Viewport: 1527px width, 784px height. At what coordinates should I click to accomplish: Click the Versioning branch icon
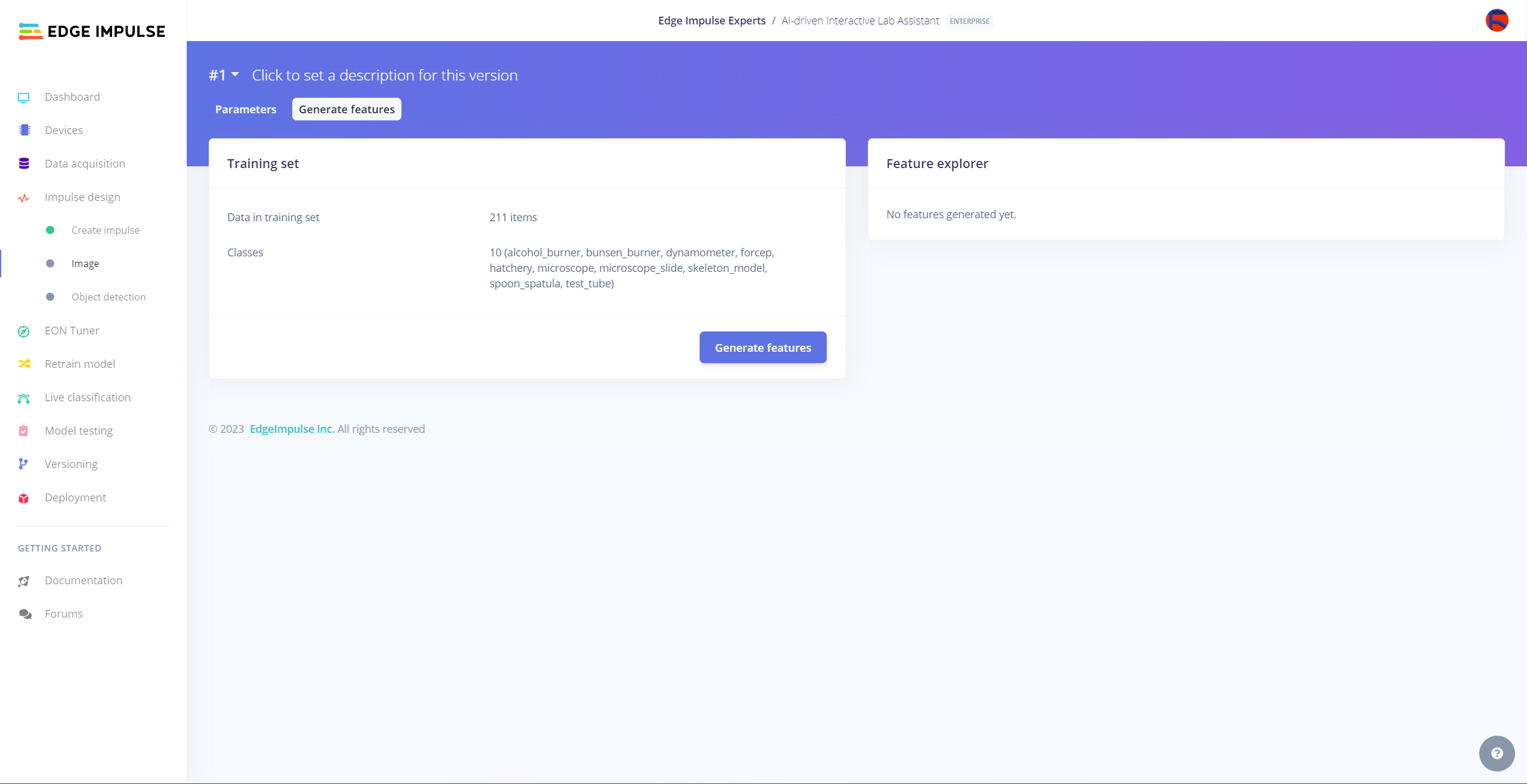pyautogui.click(x=23, y=464)
